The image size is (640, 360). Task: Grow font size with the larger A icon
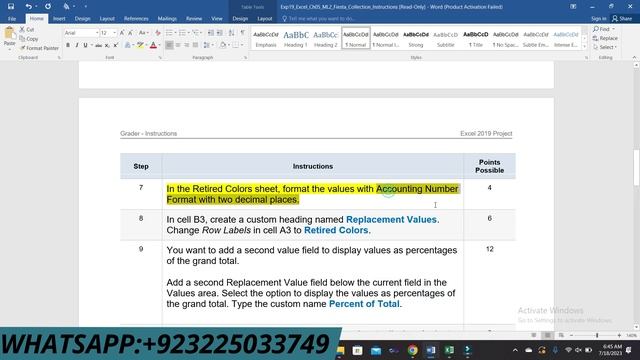122,33
